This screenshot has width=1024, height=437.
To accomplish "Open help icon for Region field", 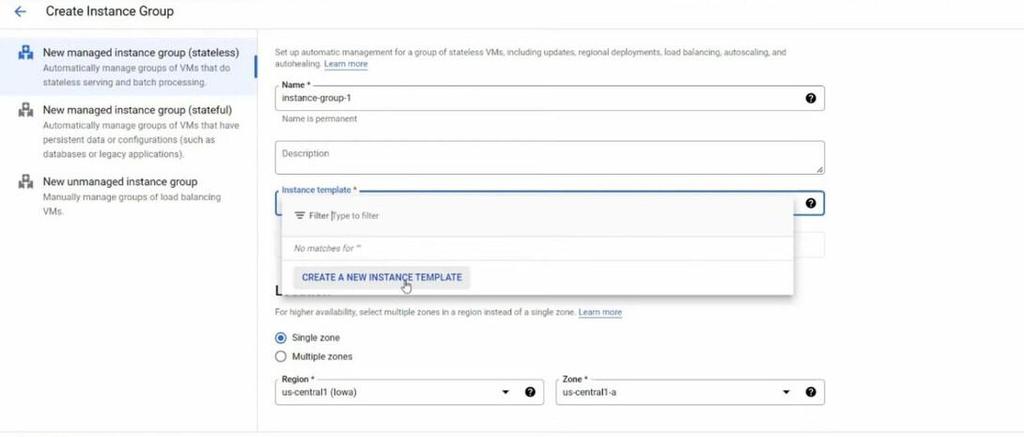I will coord(530,392).
